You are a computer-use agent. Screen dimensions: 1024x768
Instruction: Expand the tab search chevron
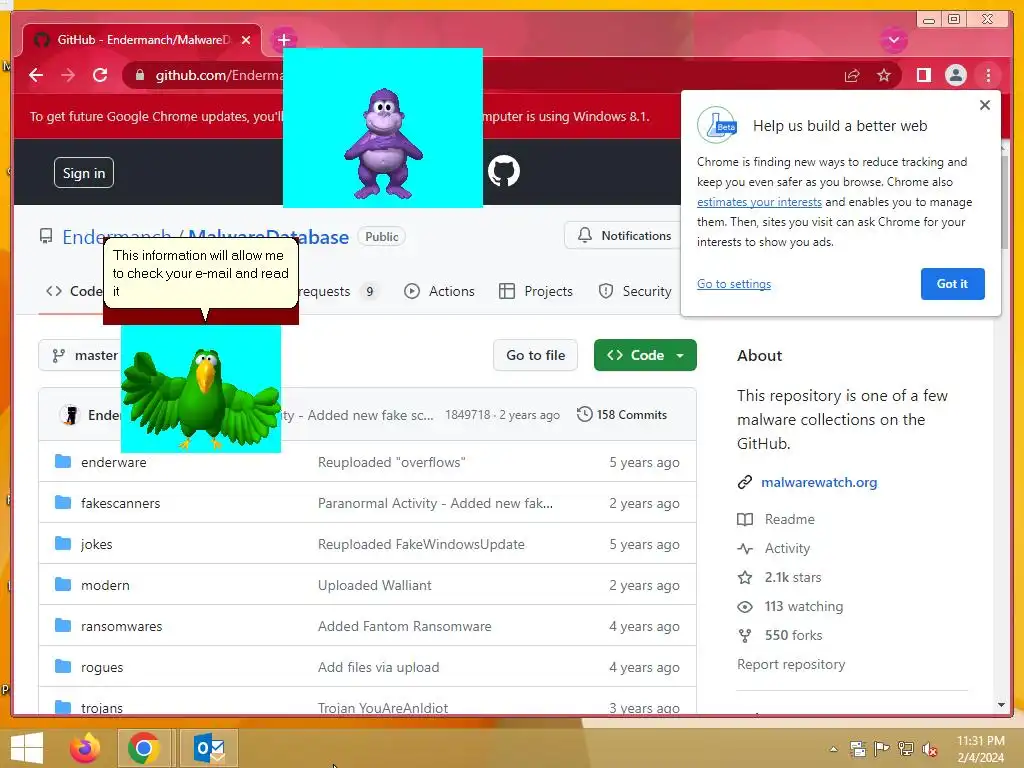[x=893, y=40]
